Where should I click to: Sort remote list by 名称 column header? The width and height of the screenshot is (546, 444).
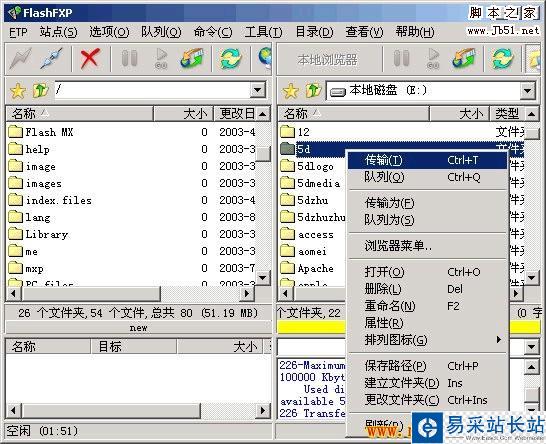[79, 114]
